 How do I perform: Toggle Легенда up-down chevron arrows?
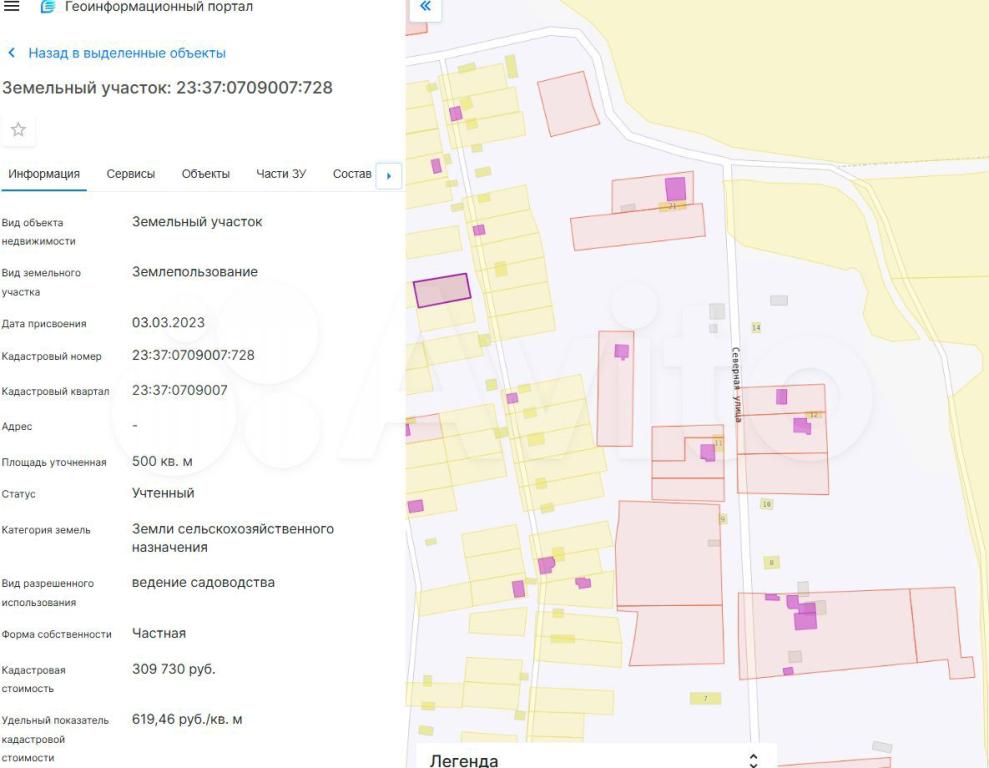point(753,760)
